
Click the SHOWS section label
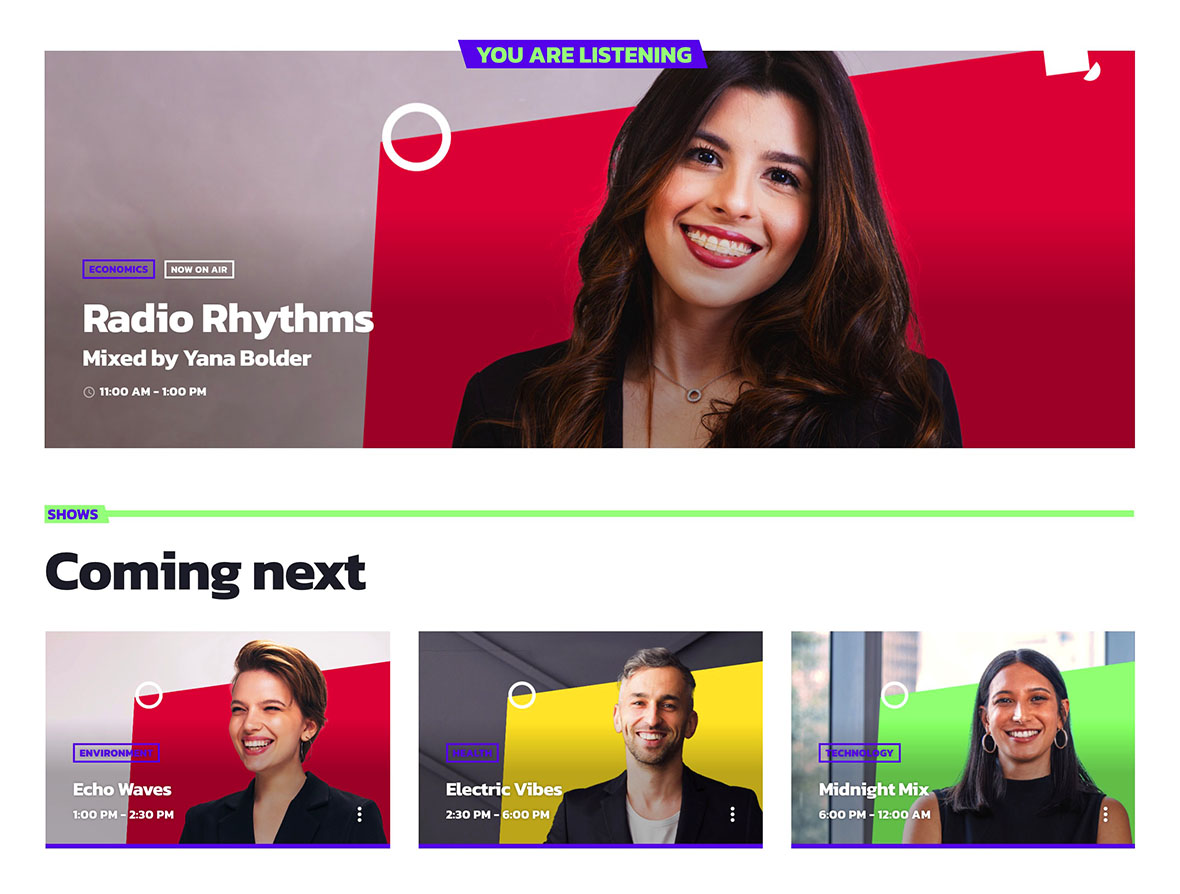point(73,515)
